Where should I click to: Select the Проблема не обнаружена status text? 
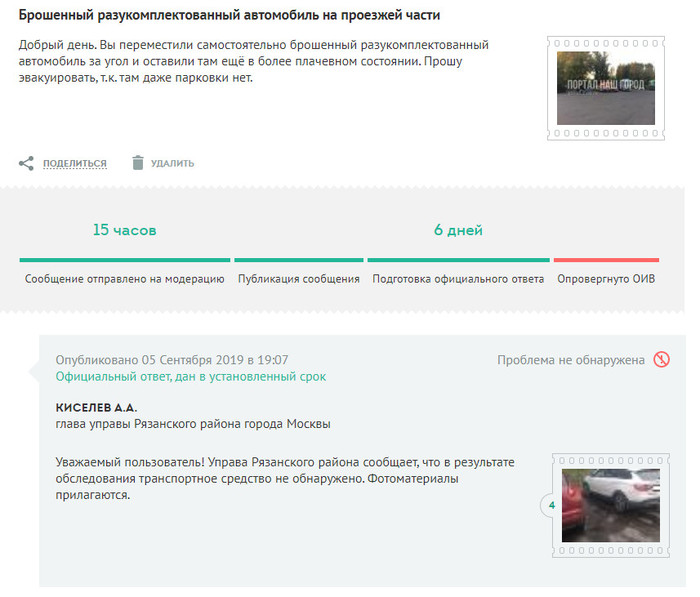[571, 360]
